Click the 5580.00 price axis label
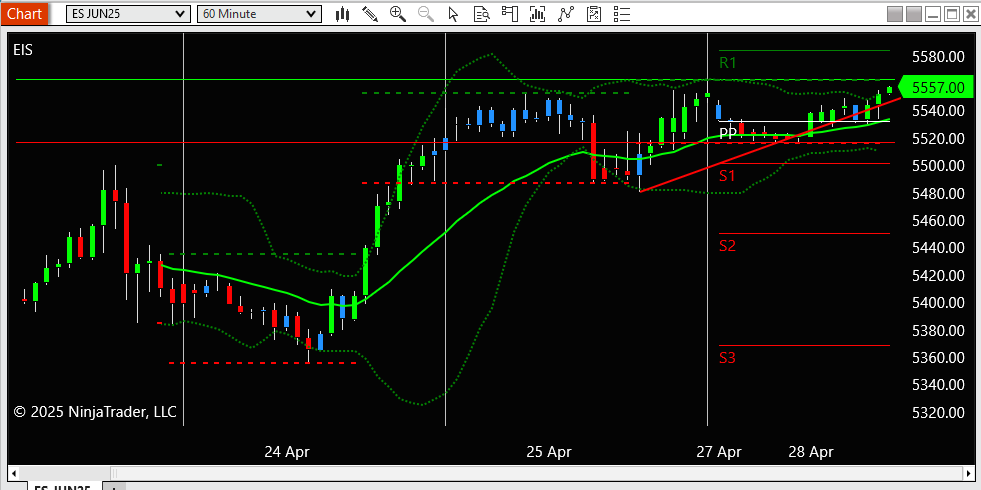This screenshot has height=490, width=981. (x=938, y=57)
